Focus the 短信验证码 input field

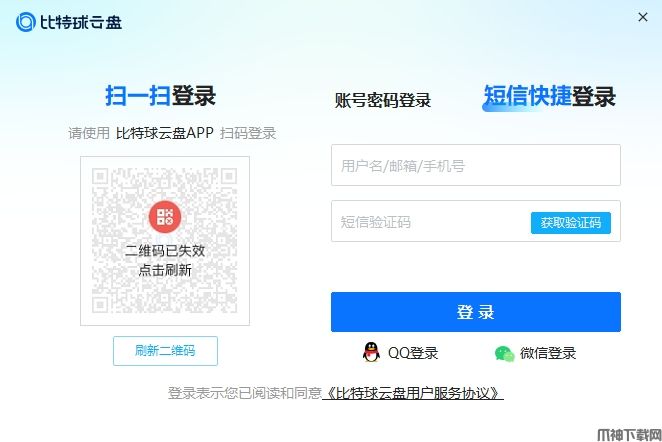(431, 221)
